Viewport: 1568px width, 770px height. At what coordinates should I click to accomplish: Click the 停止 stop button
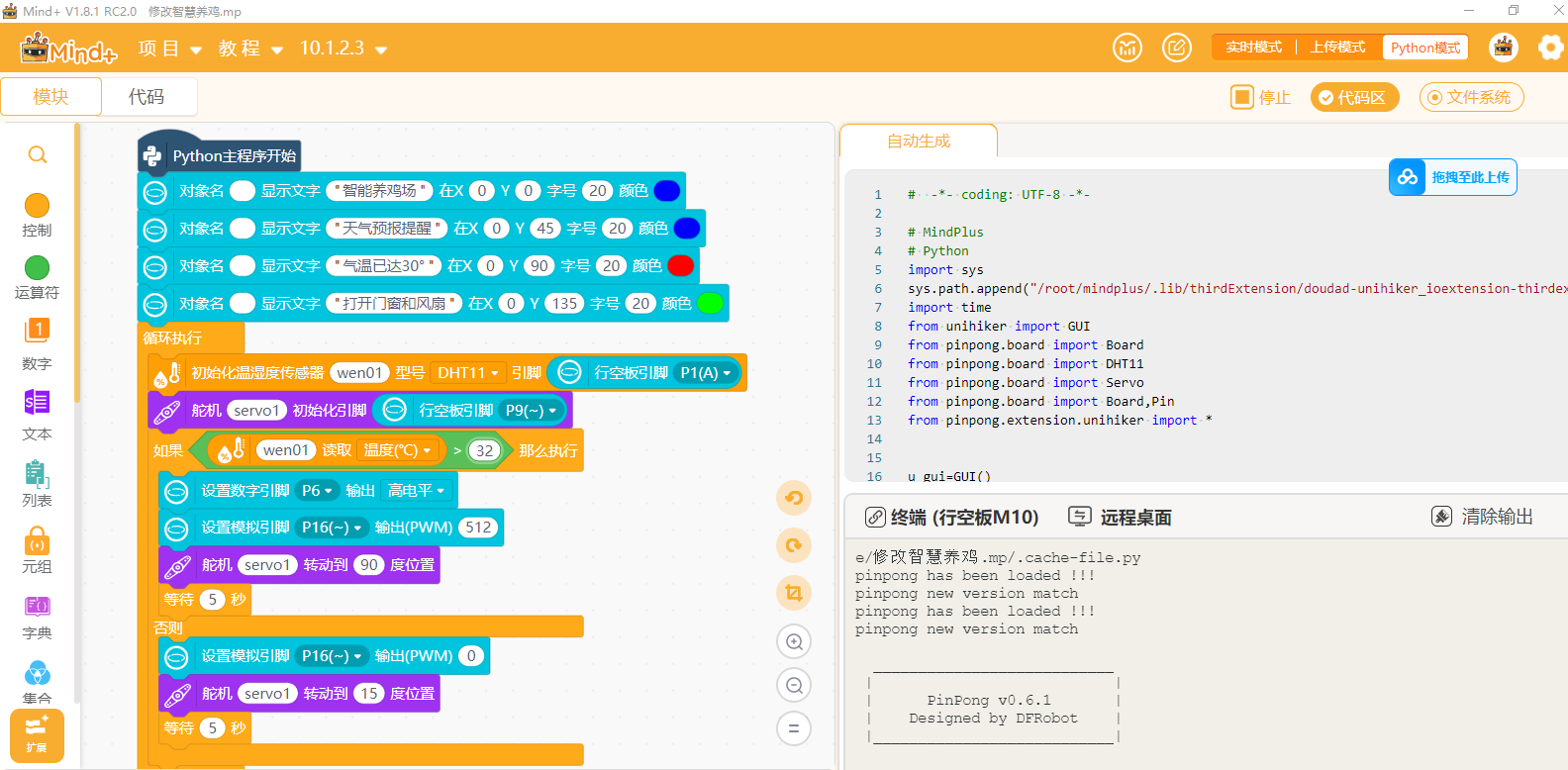pyautogui.click(x=1261, y=97)
